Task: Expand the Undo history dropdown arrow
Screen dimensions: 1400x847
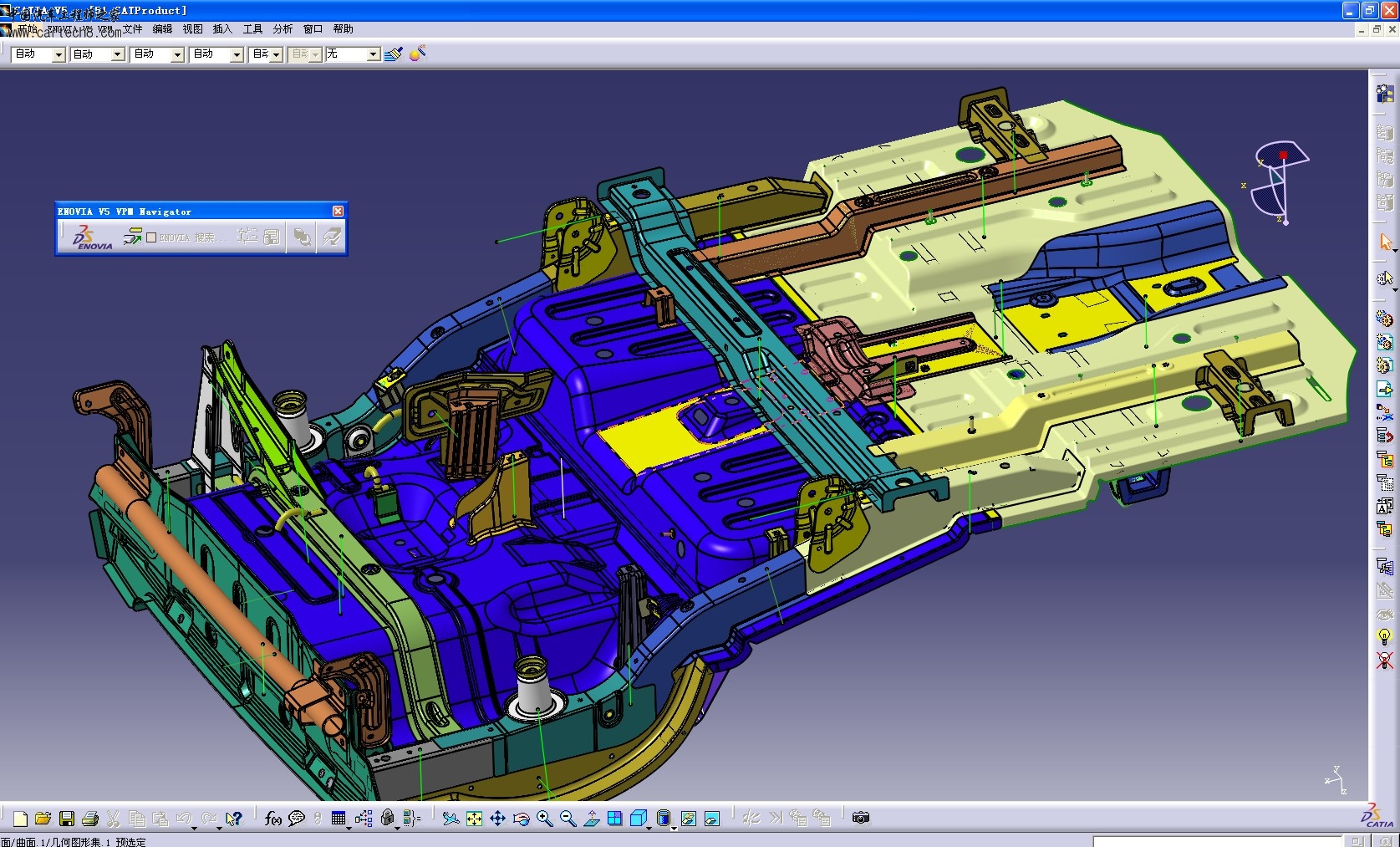Action: [x=195, y=828]
